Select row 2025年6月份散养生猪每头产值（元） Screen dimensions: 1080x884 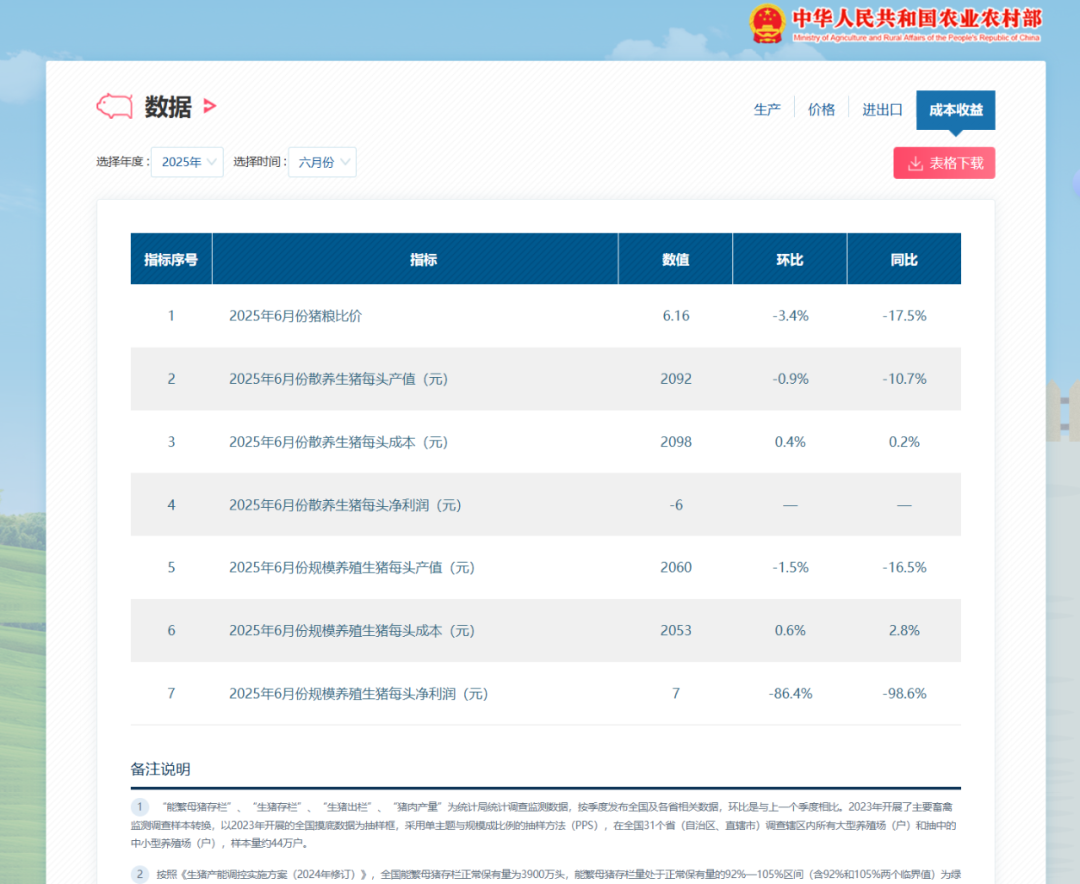pos(546,379)
